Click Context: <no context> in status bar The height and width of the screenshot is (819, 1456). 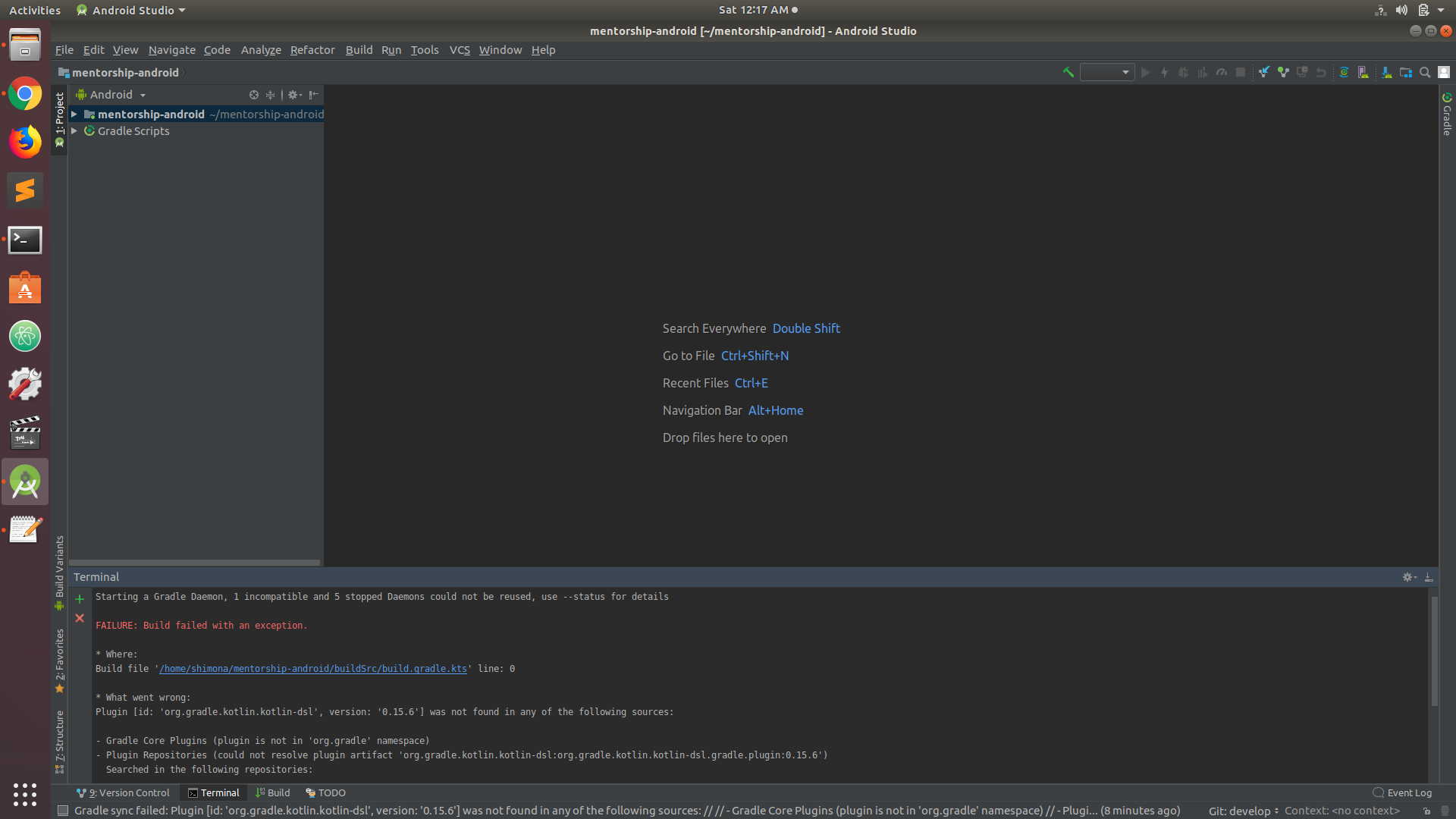point(1341,811)
